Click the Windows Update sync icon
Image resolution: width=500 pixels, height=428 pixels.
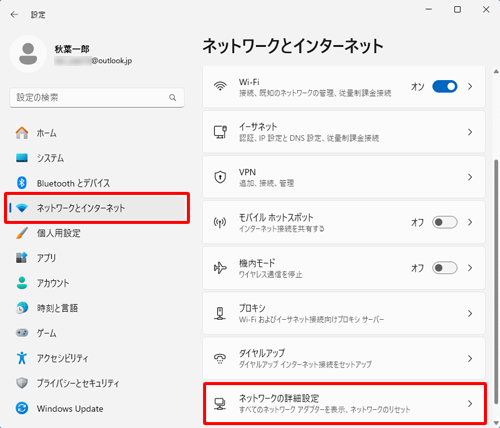click(22, 408)
